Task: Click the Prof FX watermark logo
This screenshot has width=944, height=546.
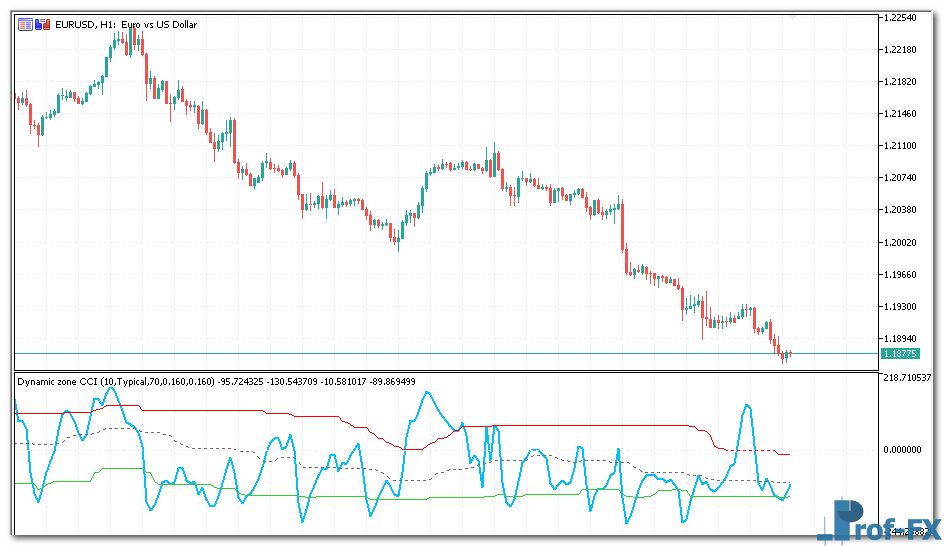Action: [880, 520]
